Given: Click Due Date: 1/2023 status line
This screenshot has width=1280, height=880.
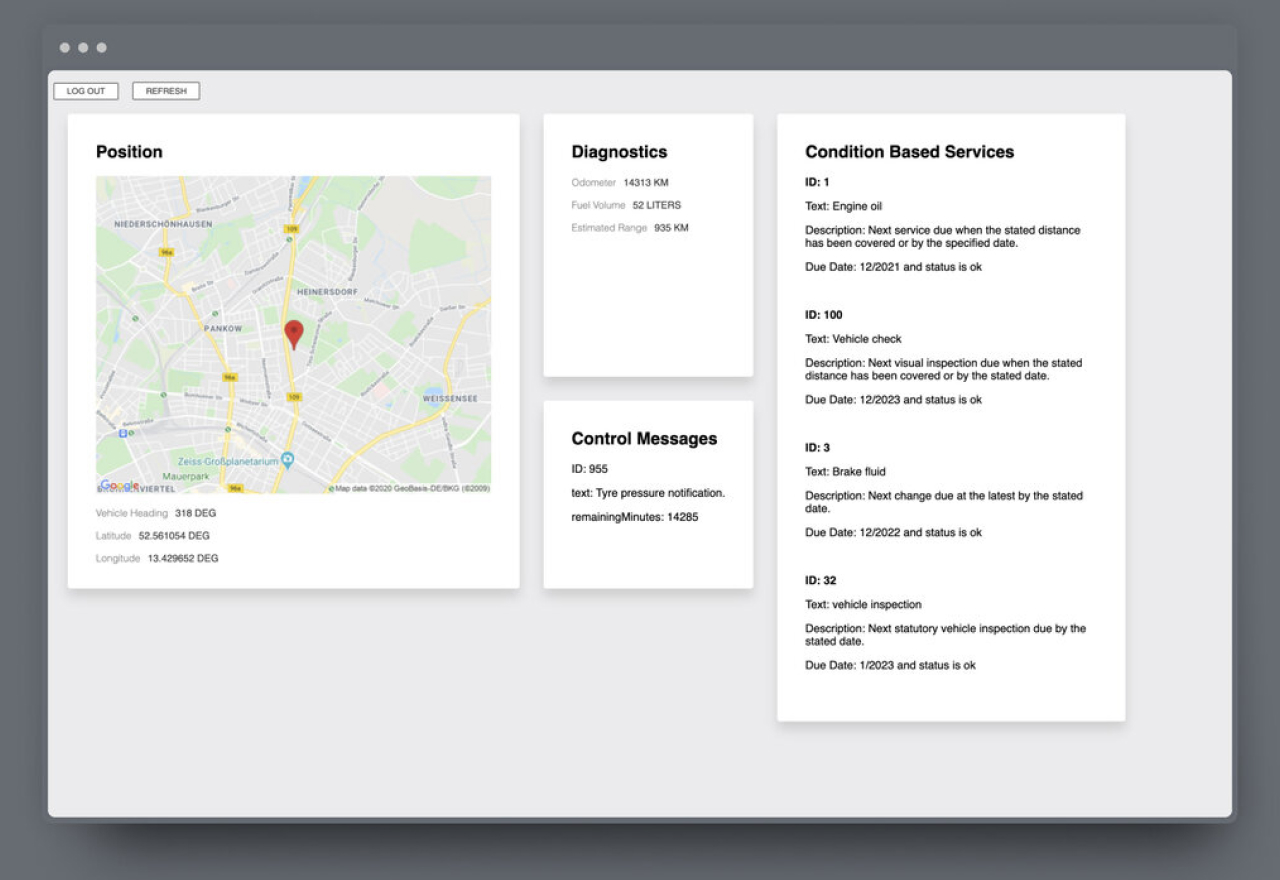Looking at the screenshot, I should tap(891, 665).
